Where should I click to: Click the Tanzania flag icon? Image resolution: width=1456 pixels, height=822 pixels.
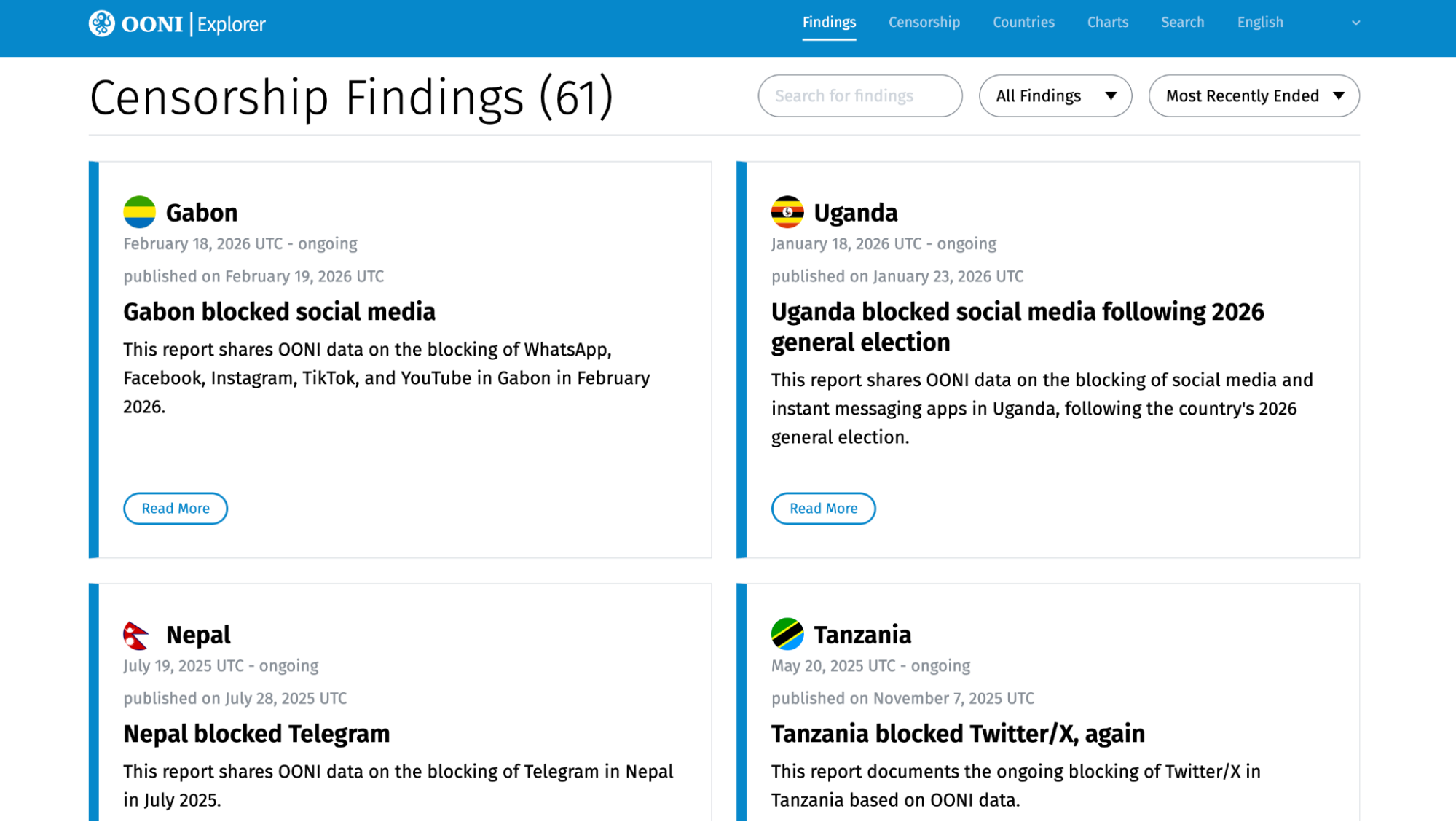pos(787,634)
